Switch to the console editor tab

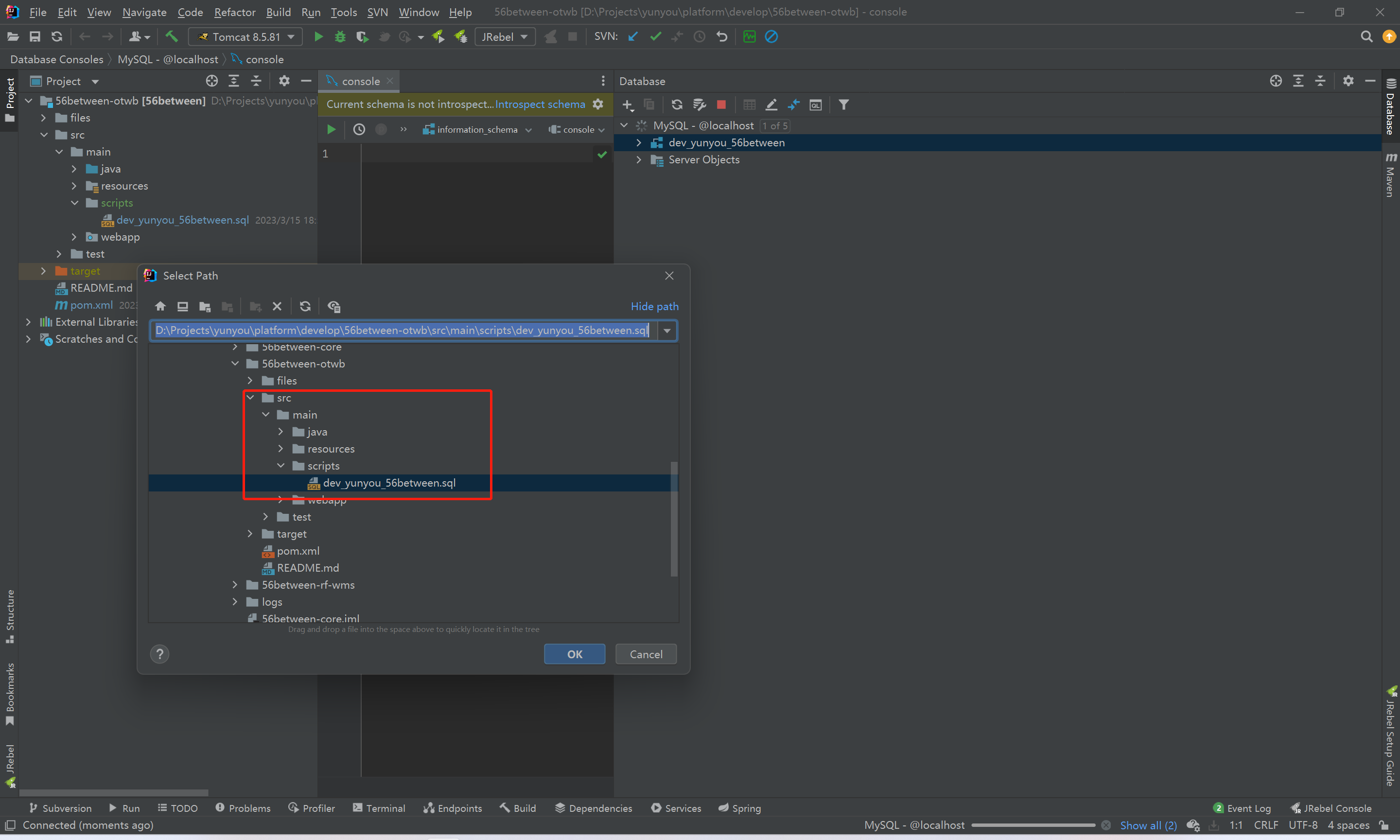359,81
